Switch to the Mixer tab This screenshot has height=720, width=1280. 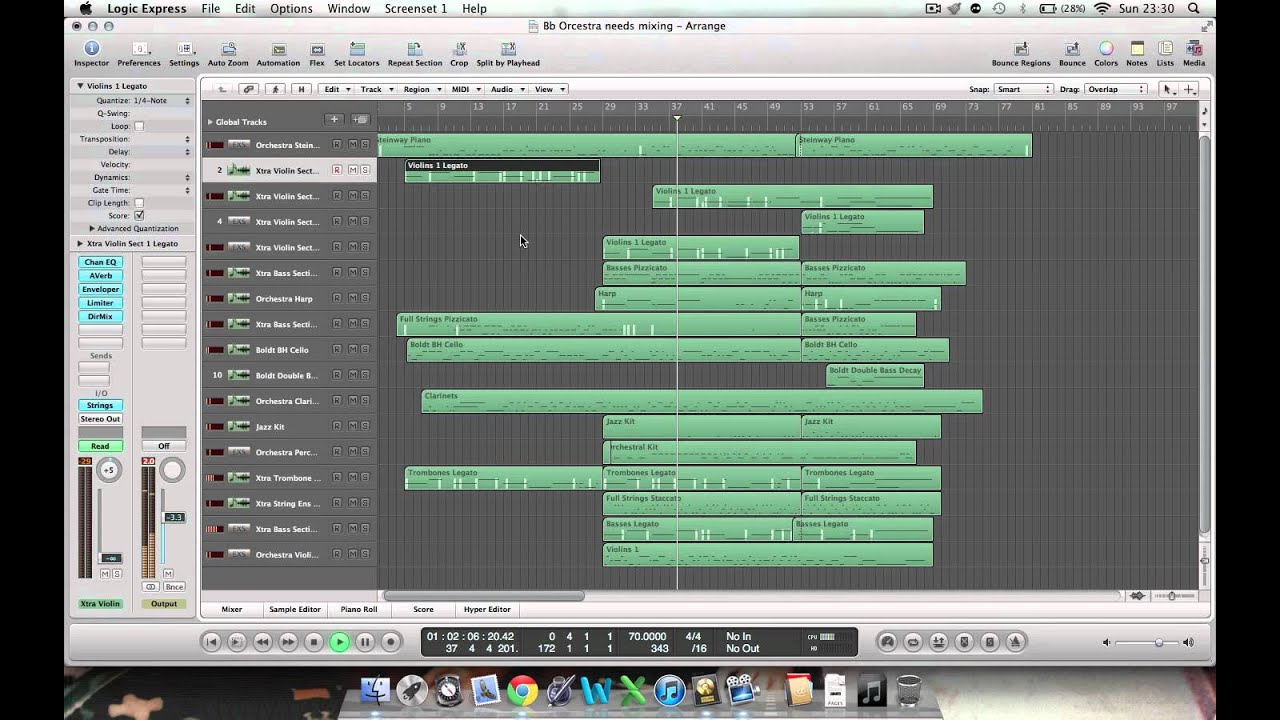(231, 609)
